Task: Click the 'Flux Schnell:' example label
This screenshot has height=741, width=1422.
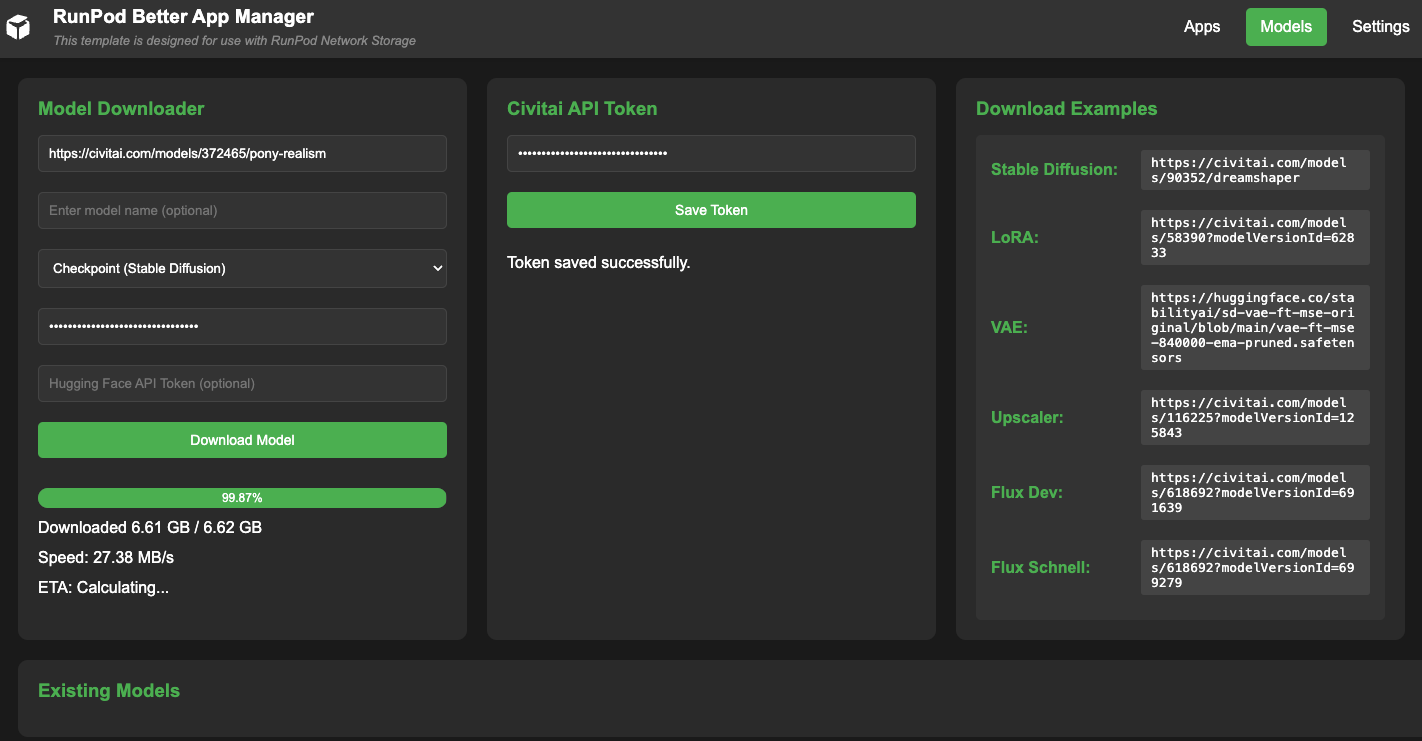Action: pyautogui.click(x=1040, y=568)
